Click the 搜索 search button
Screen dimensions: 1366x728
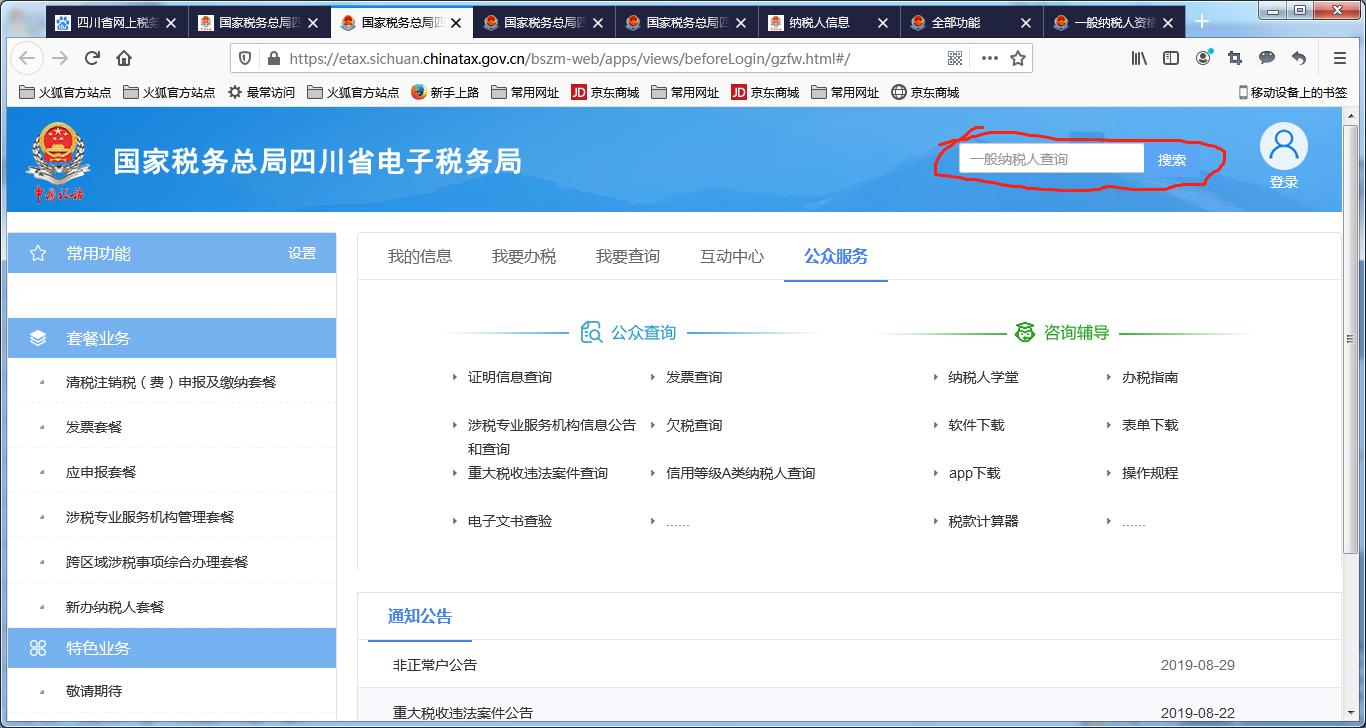[x=1174, y=157]
